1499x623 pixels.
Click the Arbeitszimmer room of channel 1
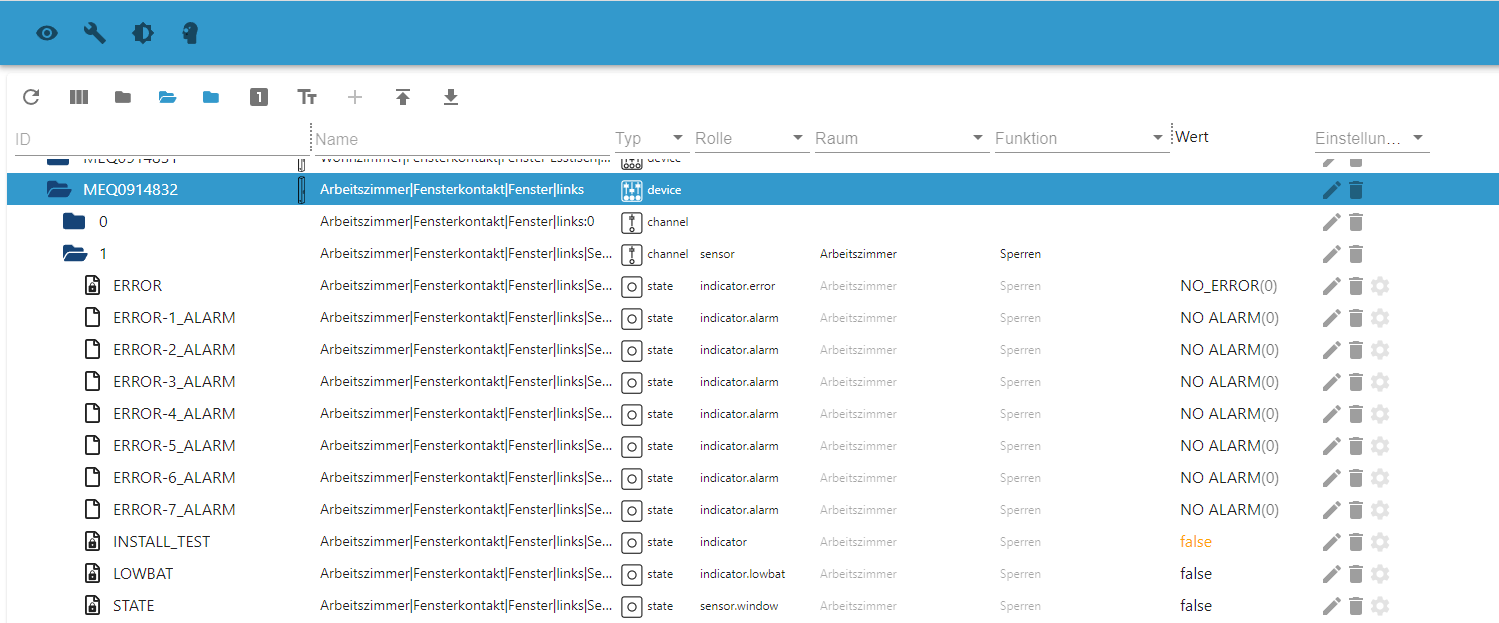point(858,254)
